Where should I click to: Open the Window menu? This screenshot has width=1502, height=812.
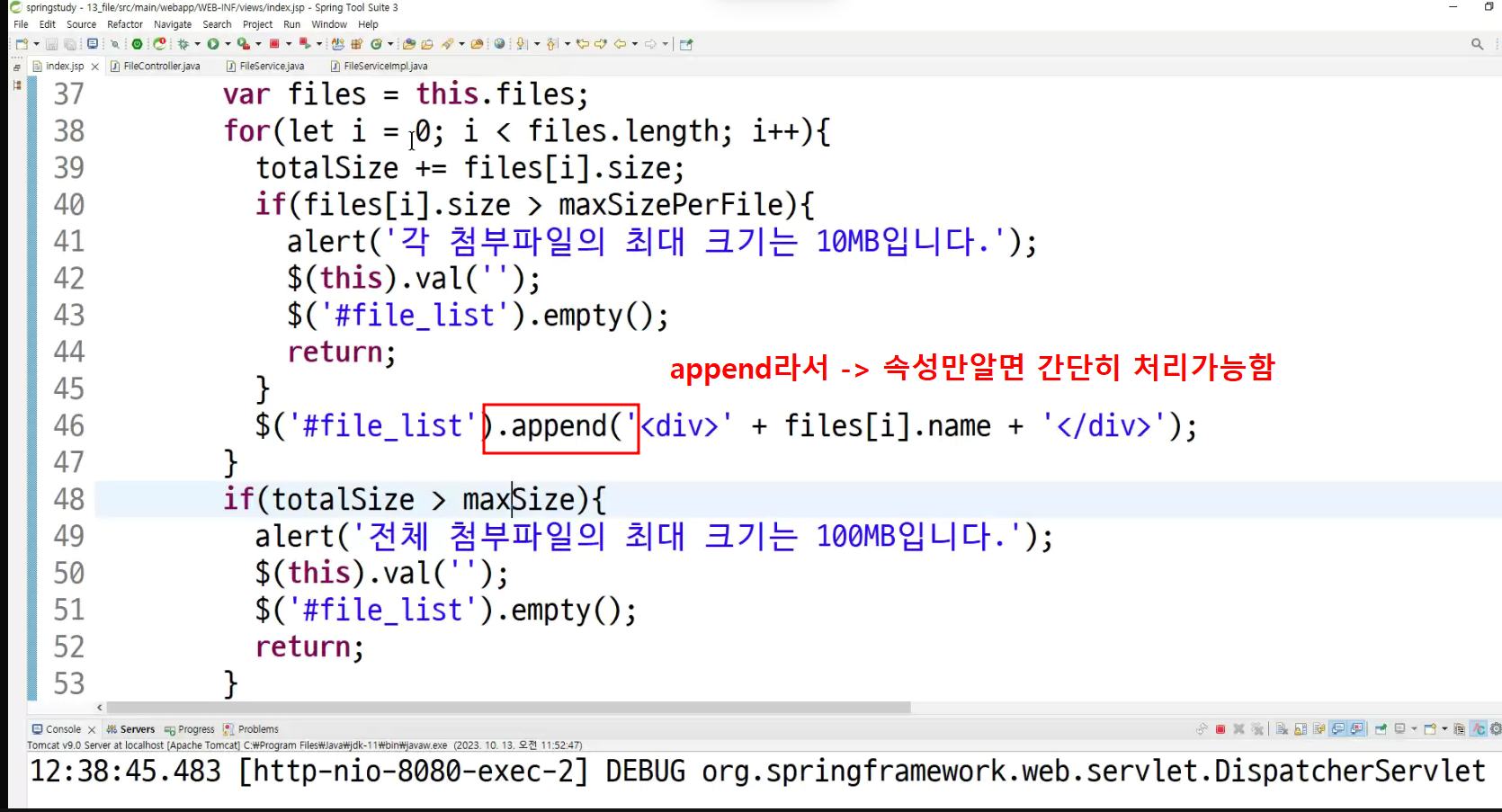(x=329, y=24)
